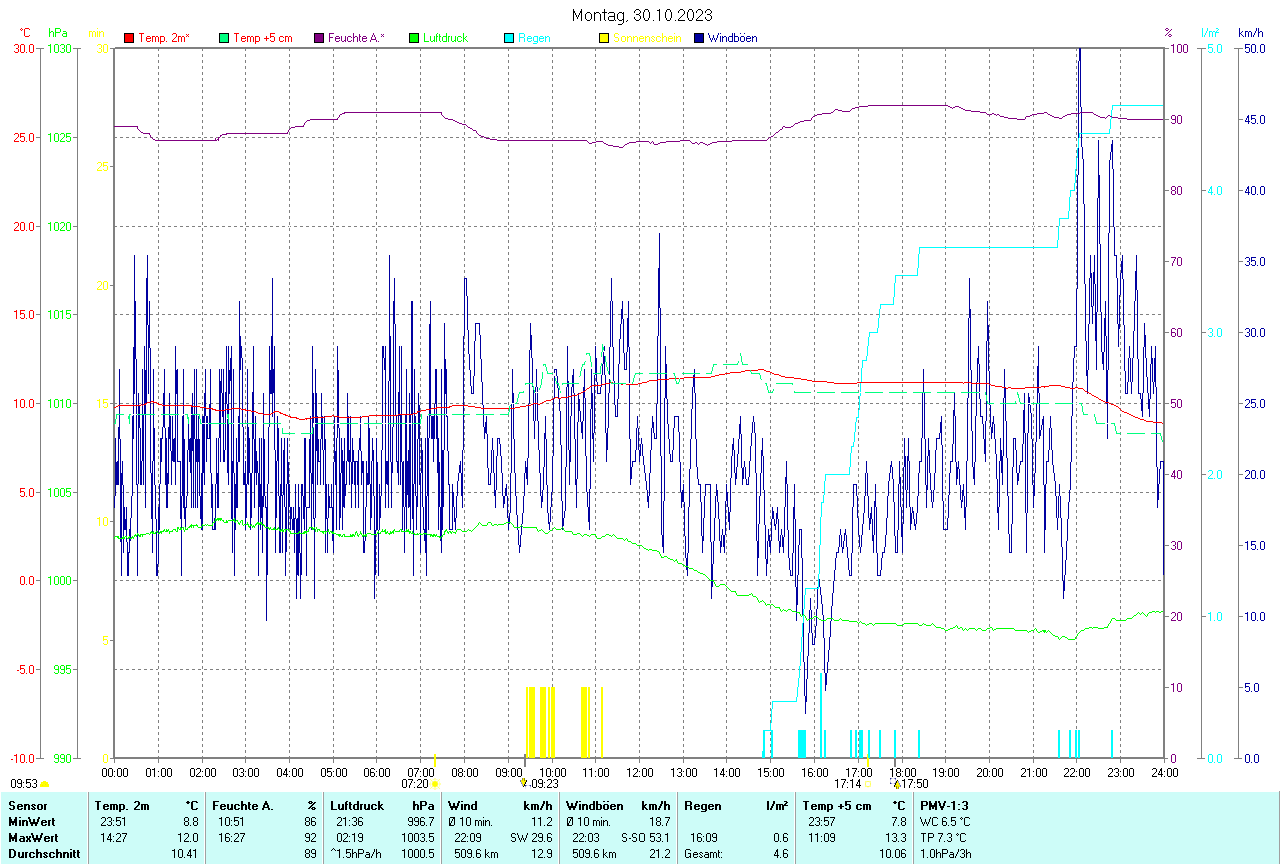Screen dimensions: 1280x864
Task: Click the 00:00 time axis label
Action: tap(115, 772)
